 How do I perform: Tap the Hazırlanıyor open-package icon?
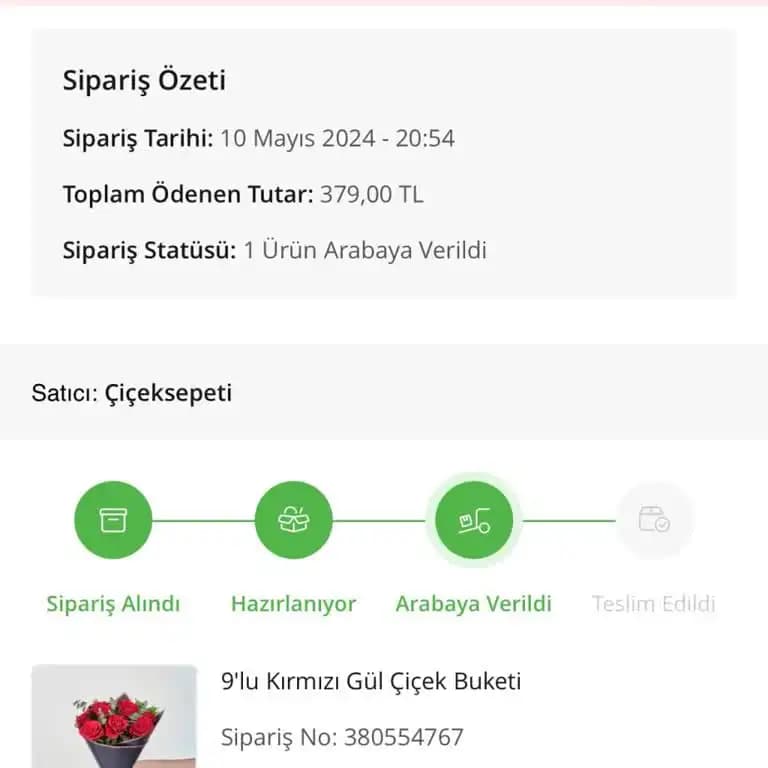point(293,520)
